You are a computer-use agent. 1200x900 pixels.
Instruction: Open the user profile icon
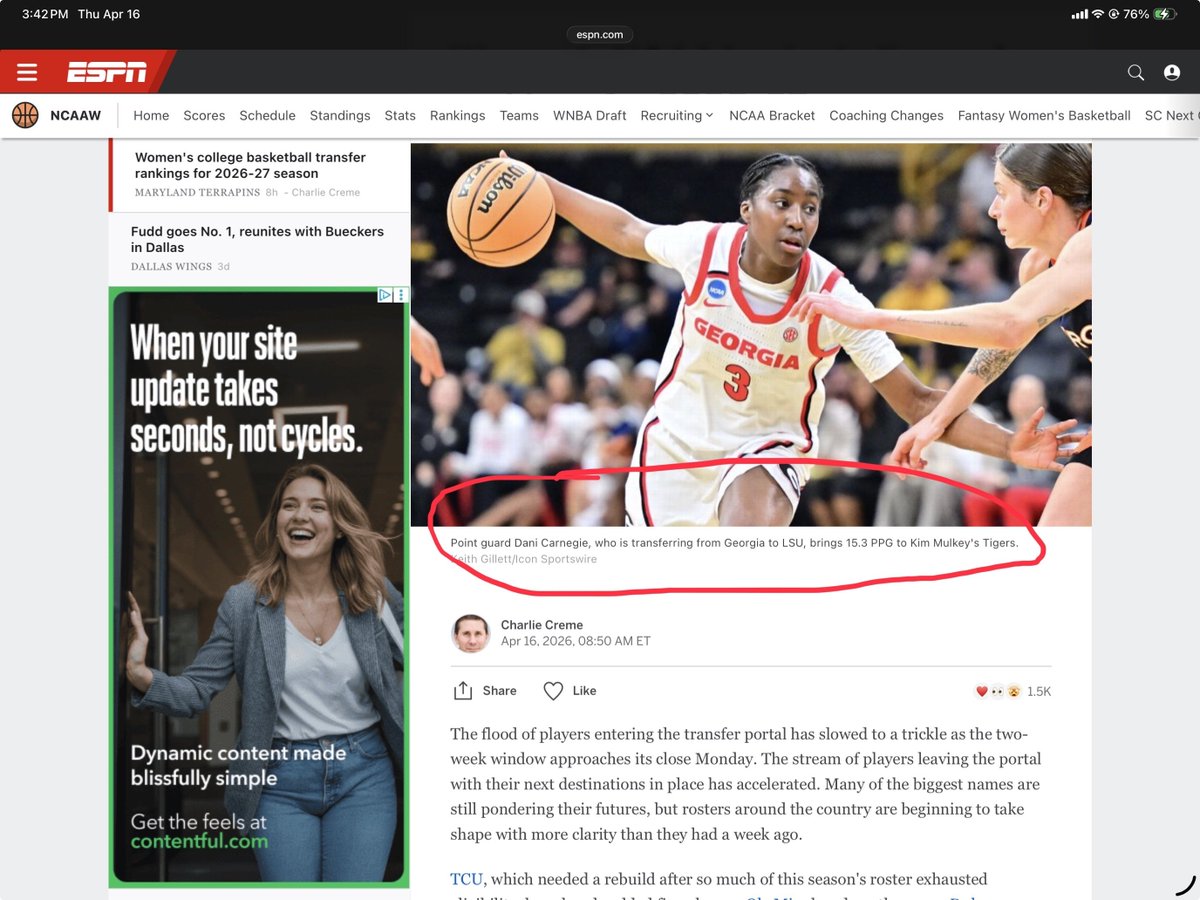(x=1172, y=72)
